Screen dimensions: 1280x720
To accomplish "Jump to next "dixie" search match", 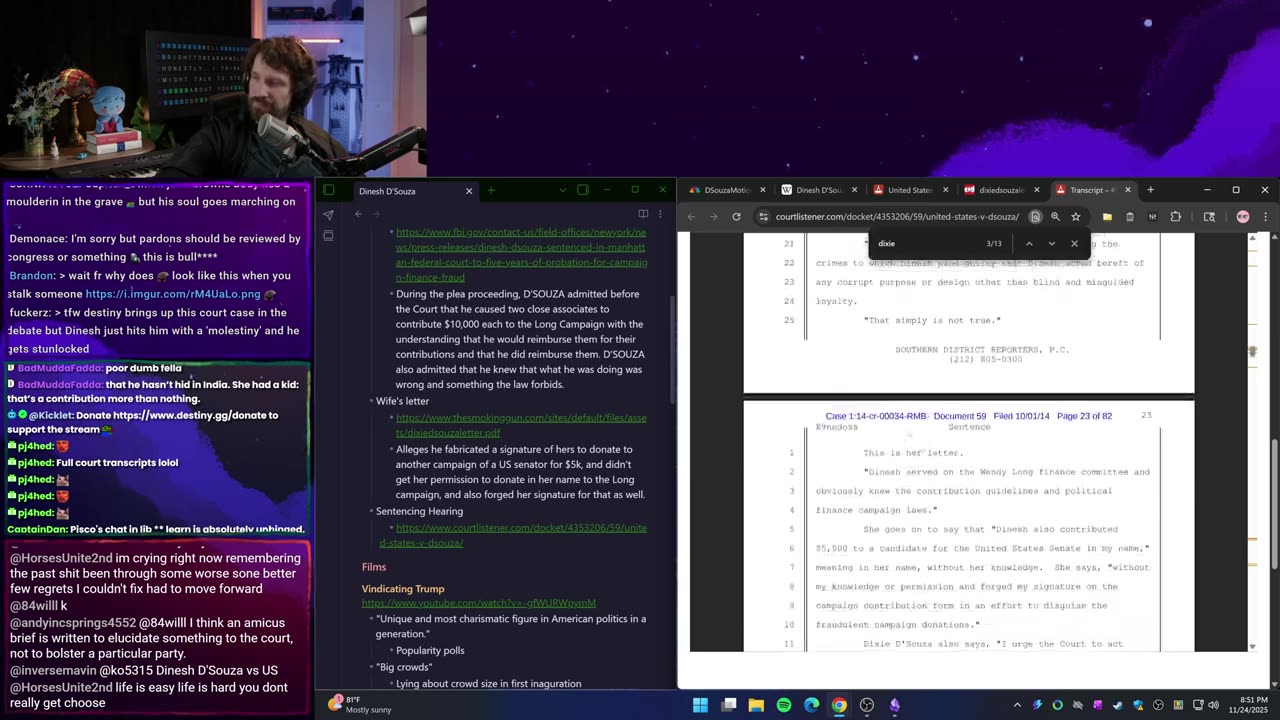I will 1051,243.
